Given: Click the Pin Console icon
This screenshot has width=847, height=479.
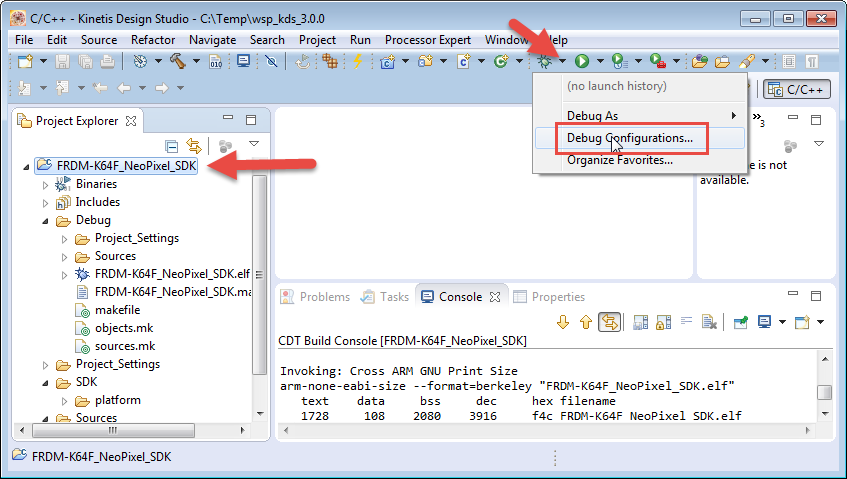Looking at the screenshot, I should coord(741,321).
